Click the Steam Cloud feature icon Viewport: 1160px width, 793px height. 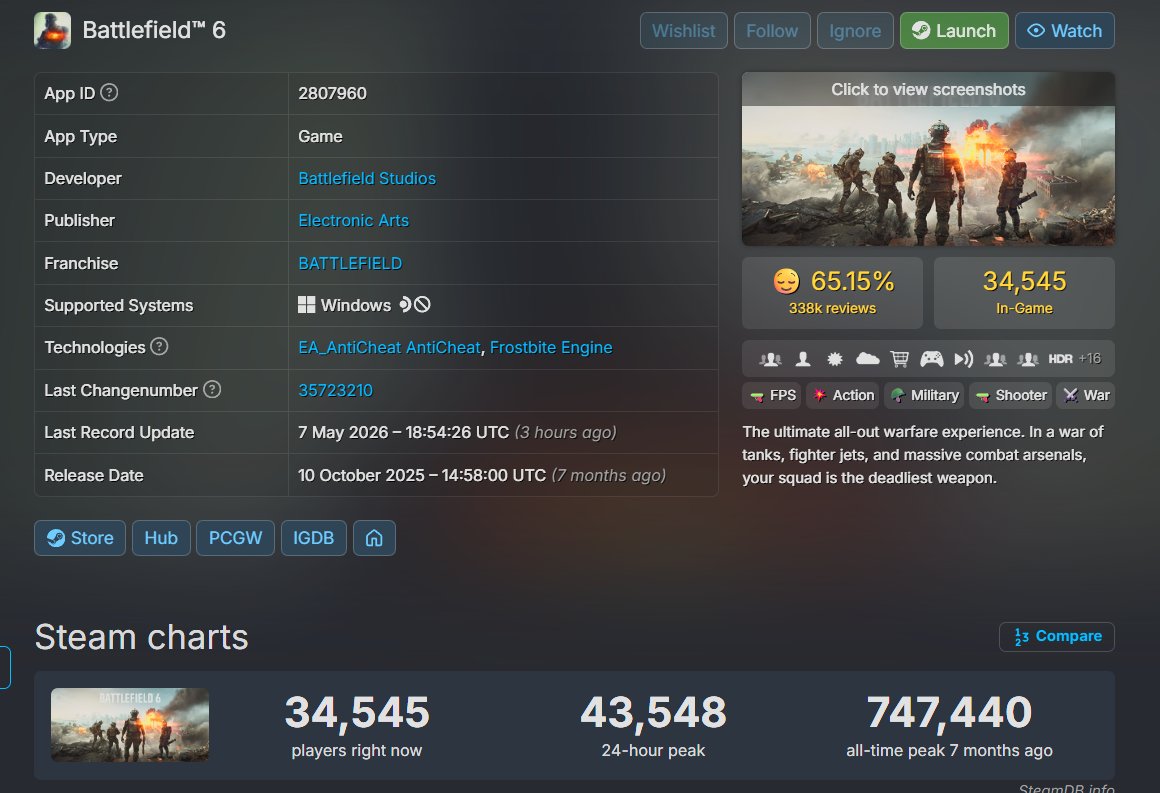(x=867, y=359)
